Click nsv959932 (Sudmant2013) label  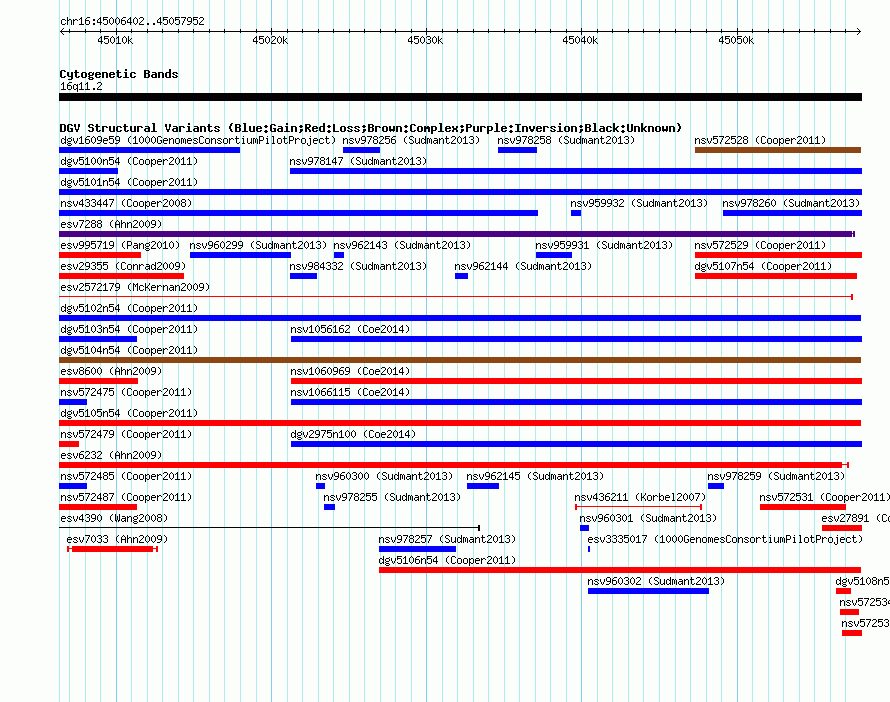tap(639, 203)
